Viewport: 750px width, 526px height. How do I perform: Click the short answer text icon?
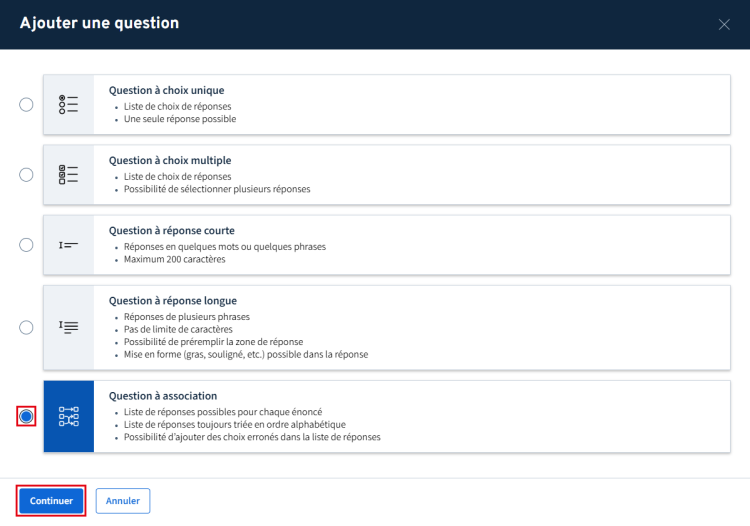click(x=68, y=245)
